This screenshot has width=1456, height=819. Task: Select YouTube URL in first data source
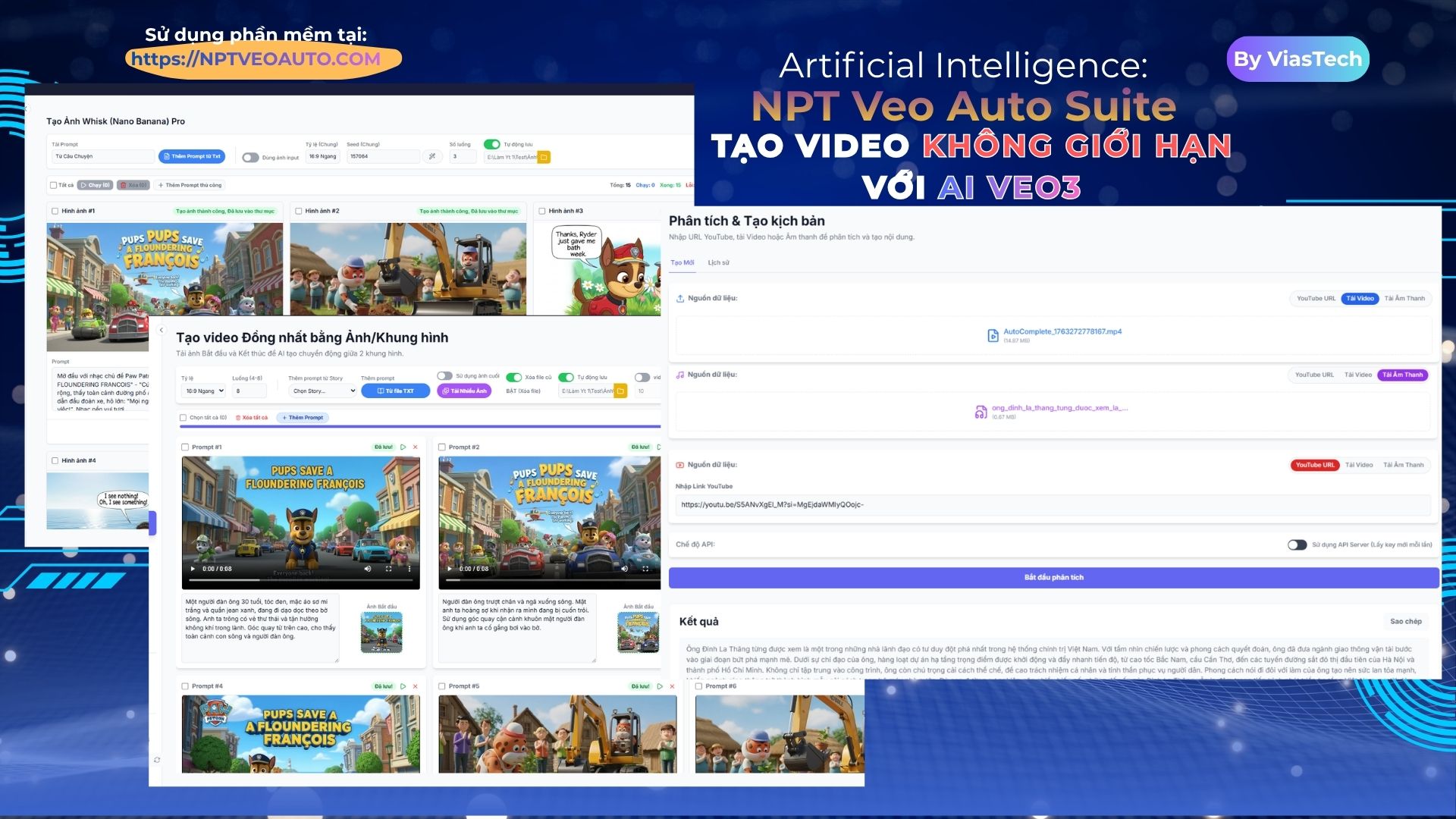tap(1316, 299)
